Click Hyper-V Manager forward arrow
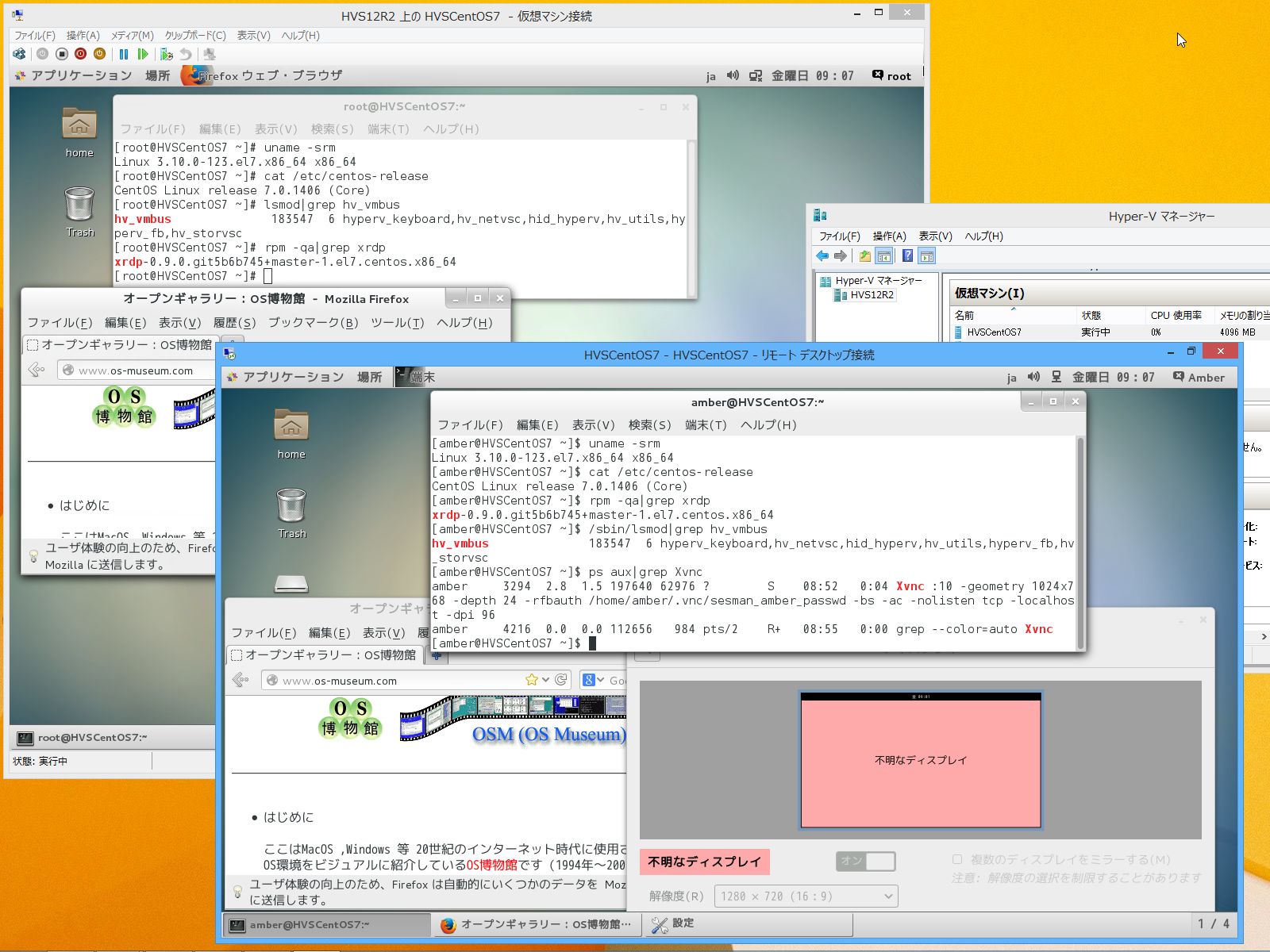The height and width of the screenshot is (952, 1270). [840, 255]
